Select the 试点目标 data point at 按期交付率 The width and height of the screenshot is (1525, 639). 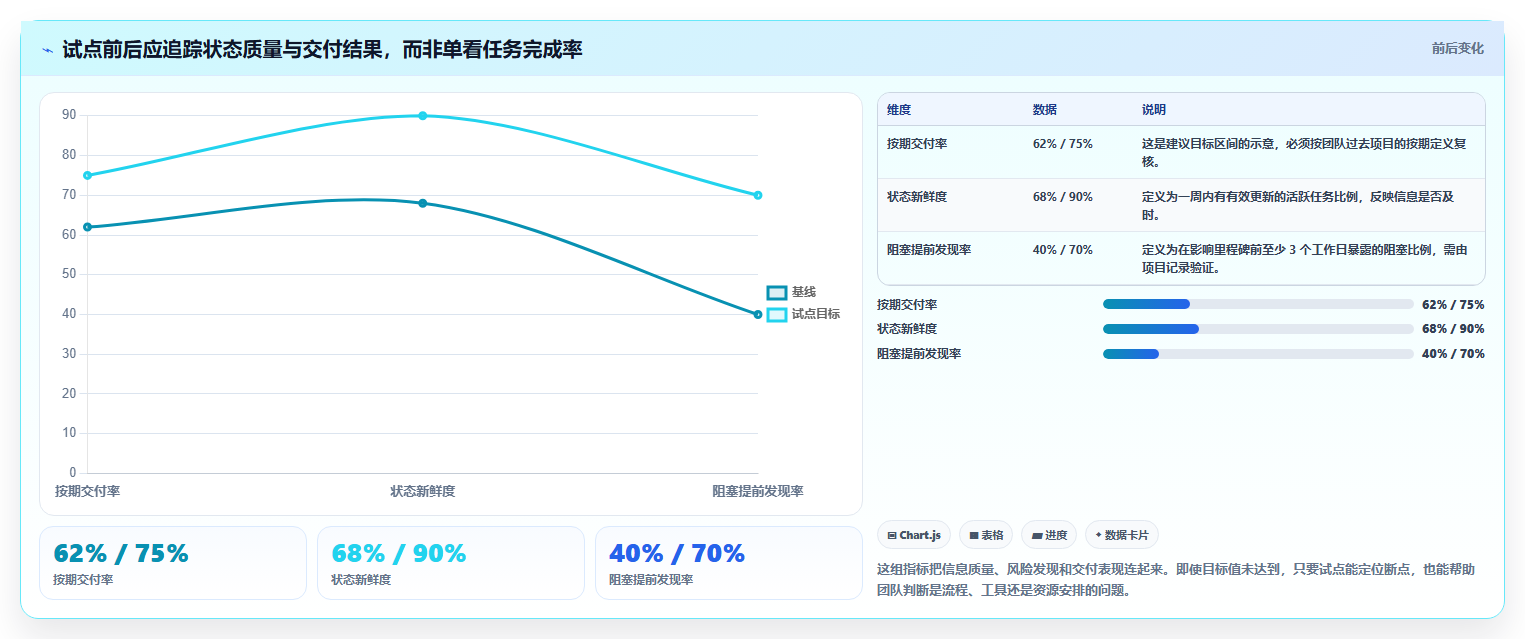point(87,175)
